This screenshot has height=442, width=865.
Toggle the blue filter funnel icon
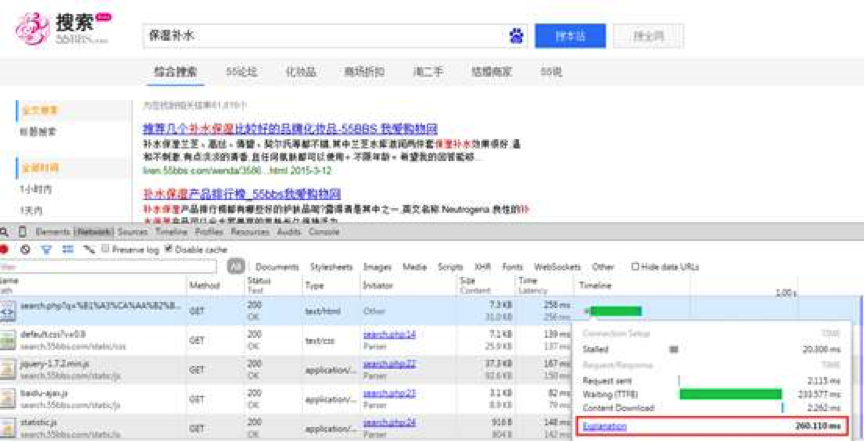click(46, 249)
